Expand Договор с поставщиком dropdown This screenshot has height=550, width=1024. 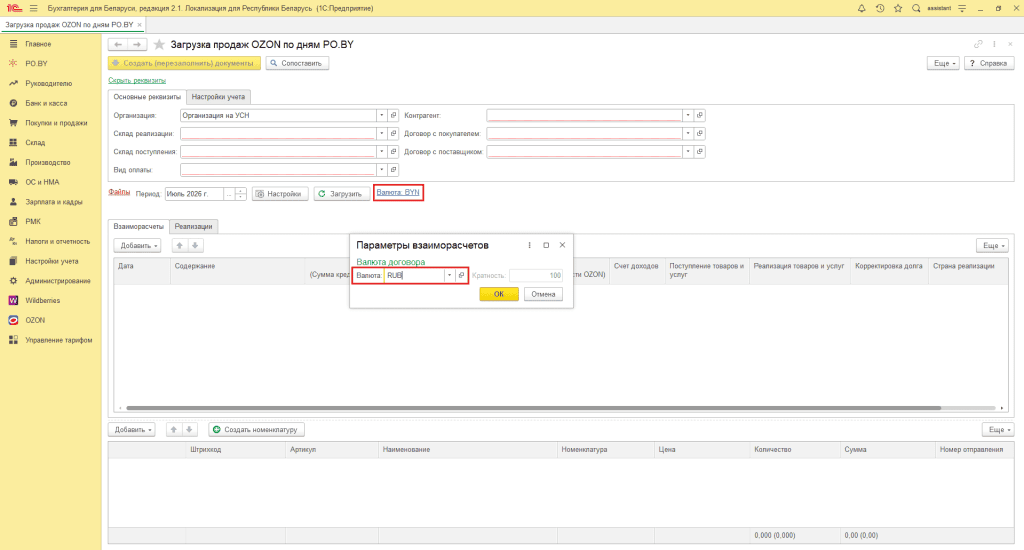coord(688,152)
